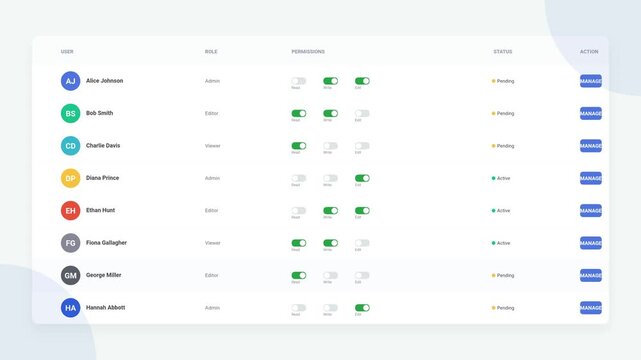Open Manage for Alice Johnson
Viewport: 641px width, 360px height.
591,81
